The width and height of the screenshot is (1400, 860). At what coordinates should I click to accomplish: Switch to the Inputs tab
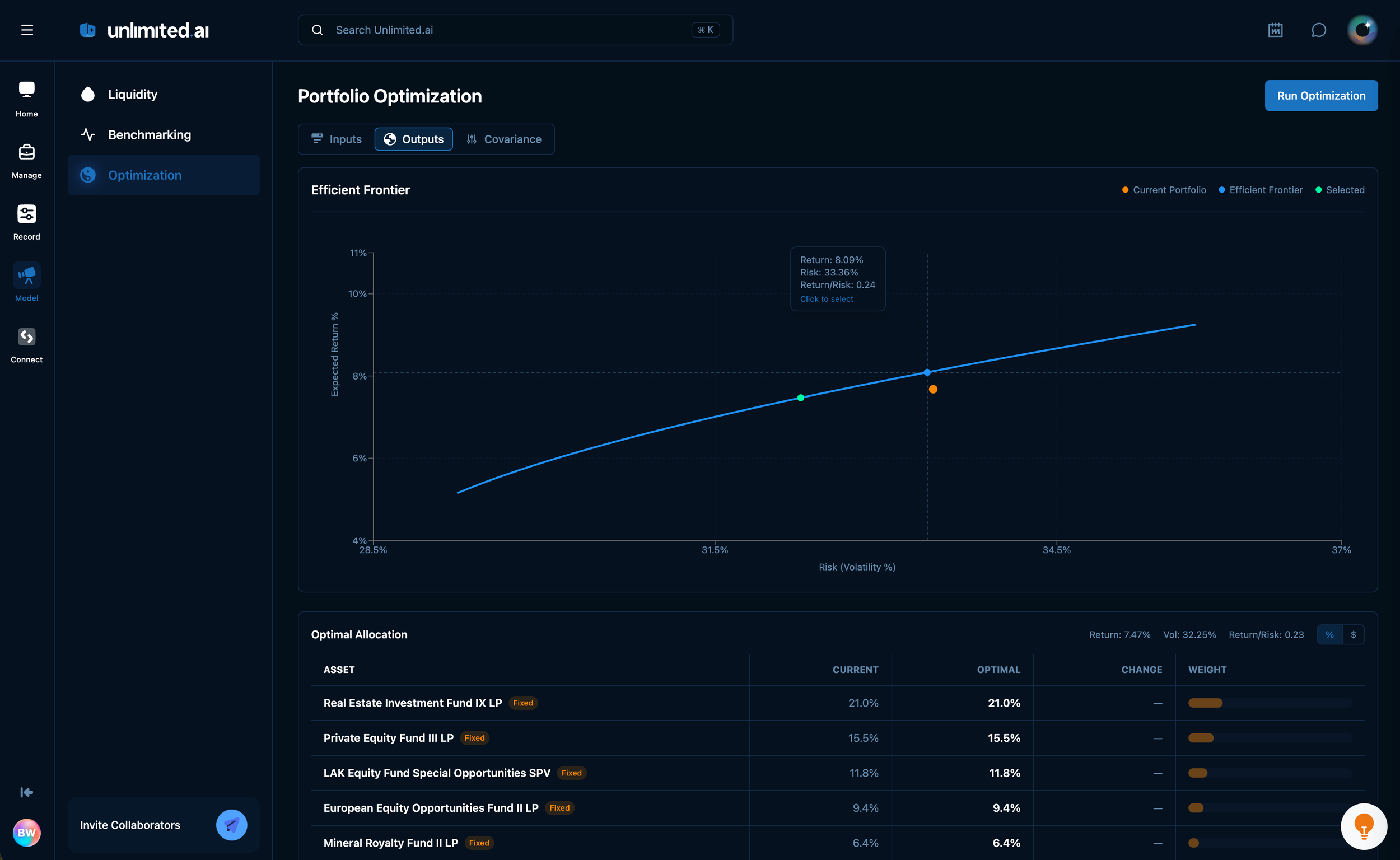click(337, 139)
